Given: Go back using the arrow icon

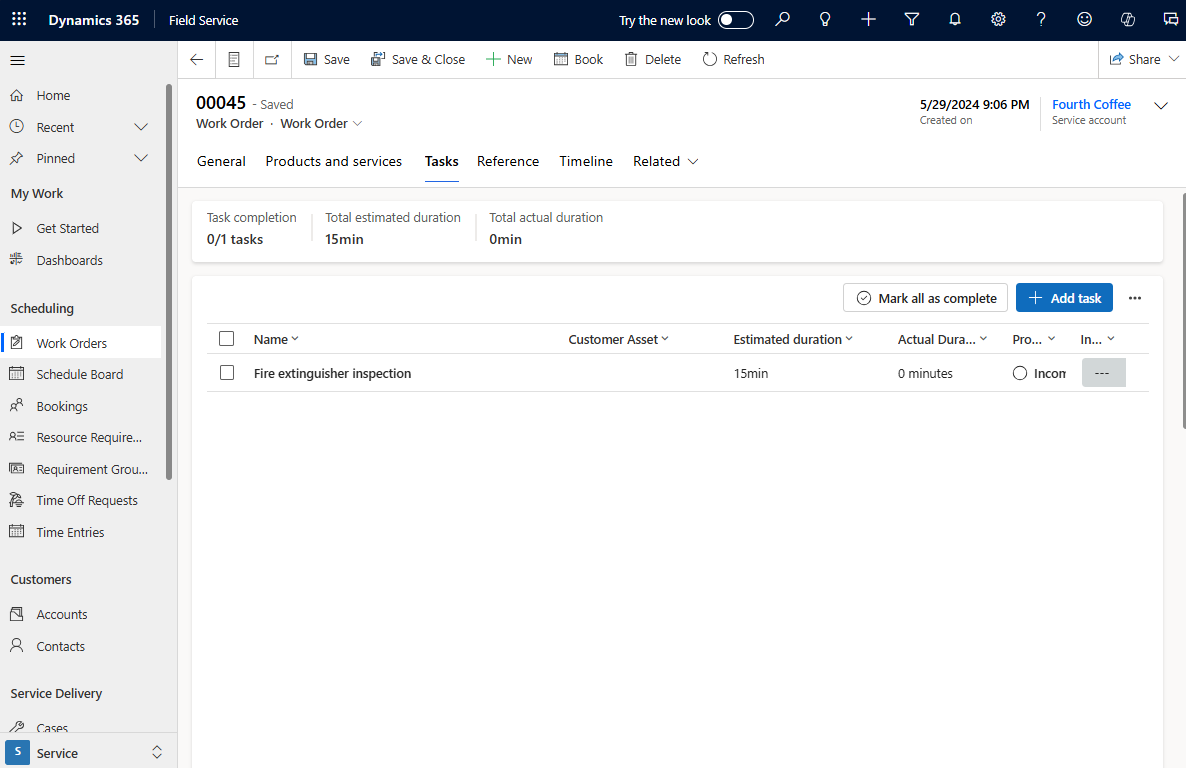Looking at the screenshot, I should (x=197, y=60).
